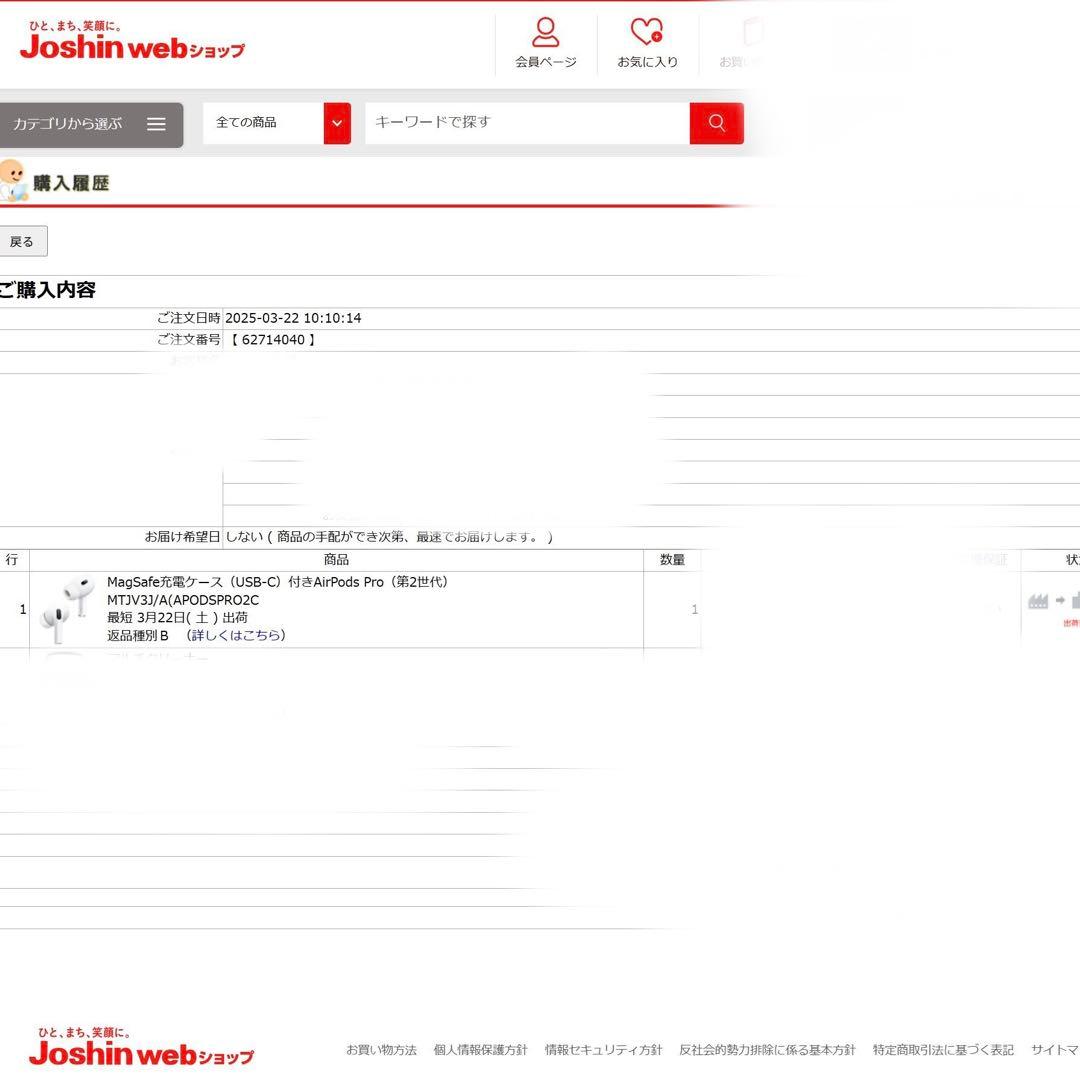Open 反社会的勢力排除に係る基本方針 footer link
Viewport: 1080px width, 1080px height.
(x=767, y=1050)
